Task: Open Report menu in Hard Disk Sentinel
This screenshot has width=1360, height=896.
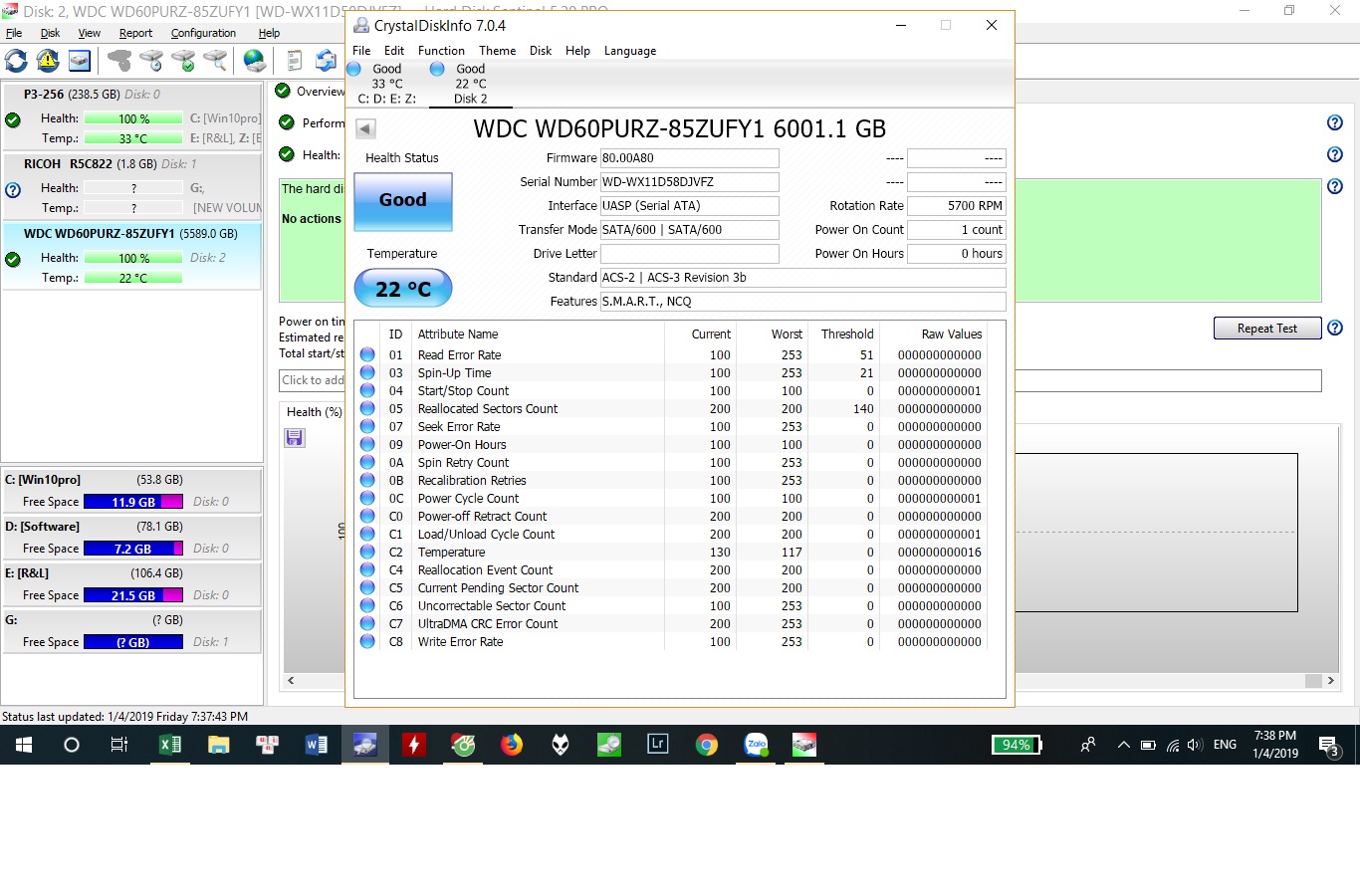Action: point(135,33)
